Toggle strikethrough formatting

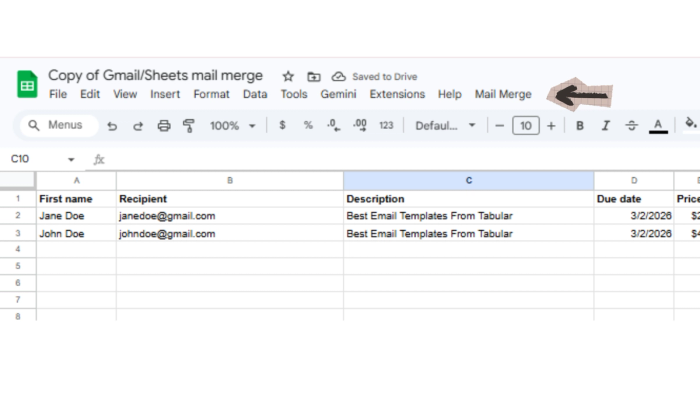point(631,126)
